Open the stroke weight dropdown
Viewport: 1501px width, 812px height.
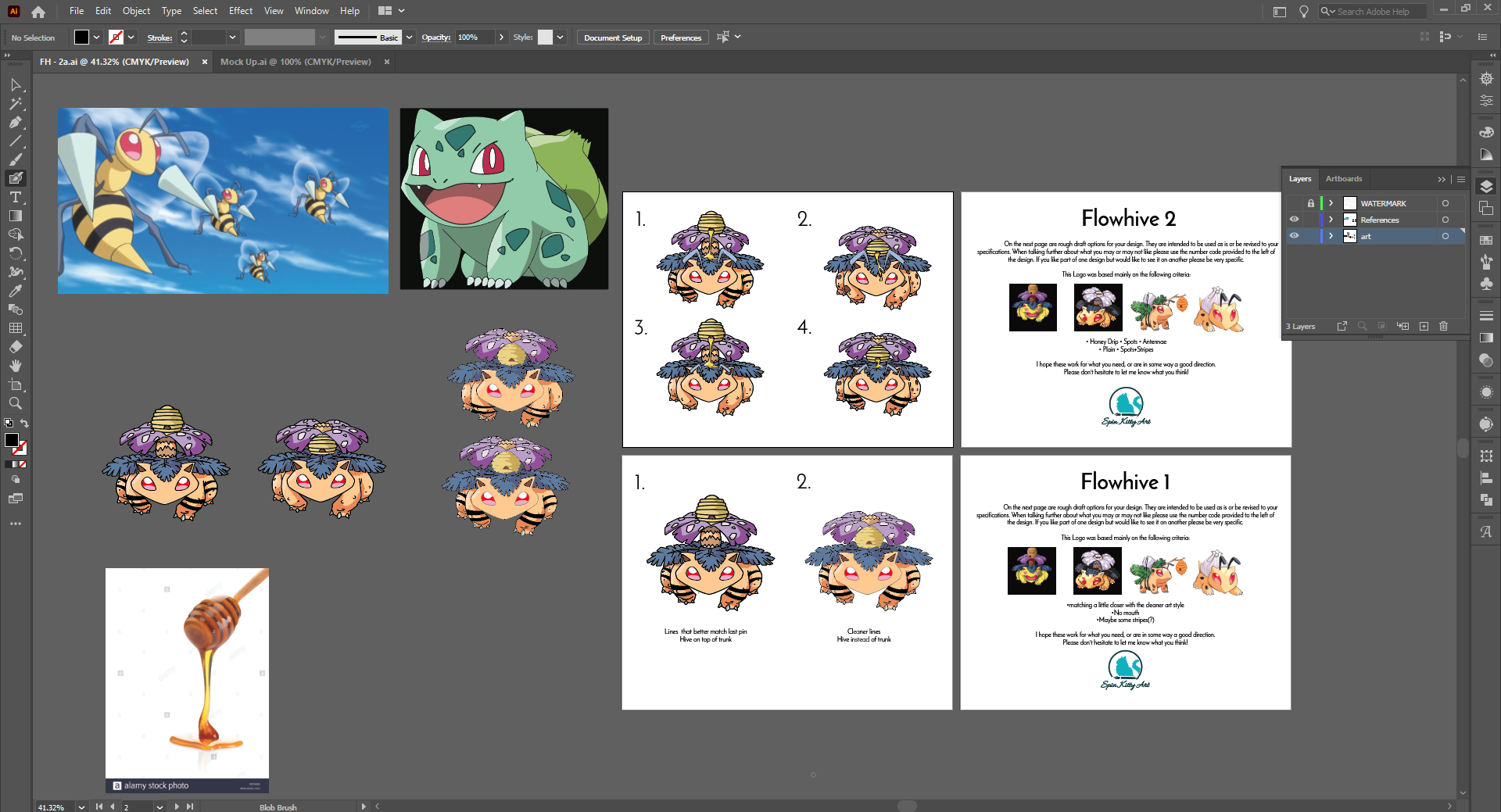tap(232, 38)
